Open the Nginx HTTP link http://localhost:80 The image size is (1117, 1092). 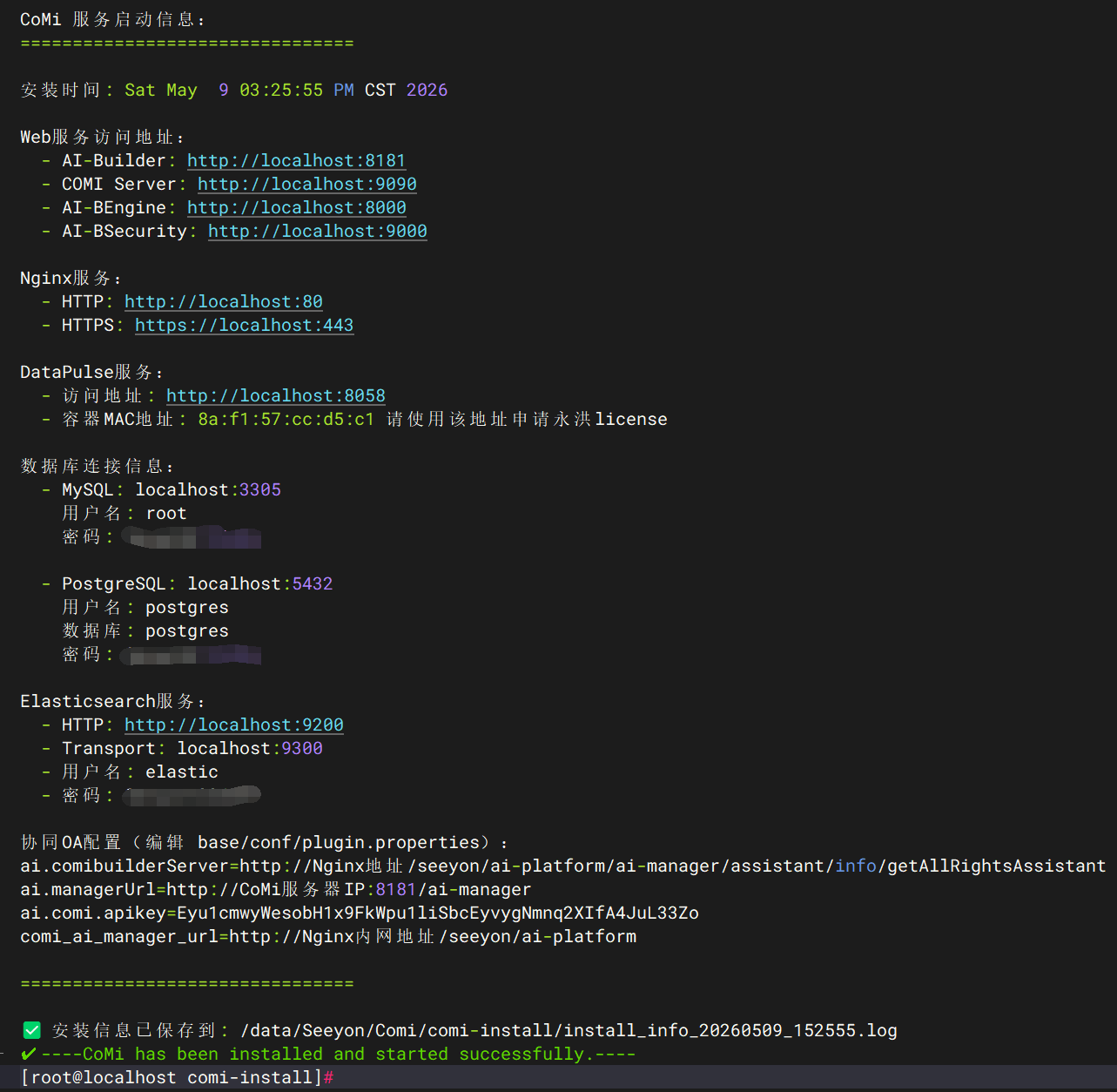(224, 301)
